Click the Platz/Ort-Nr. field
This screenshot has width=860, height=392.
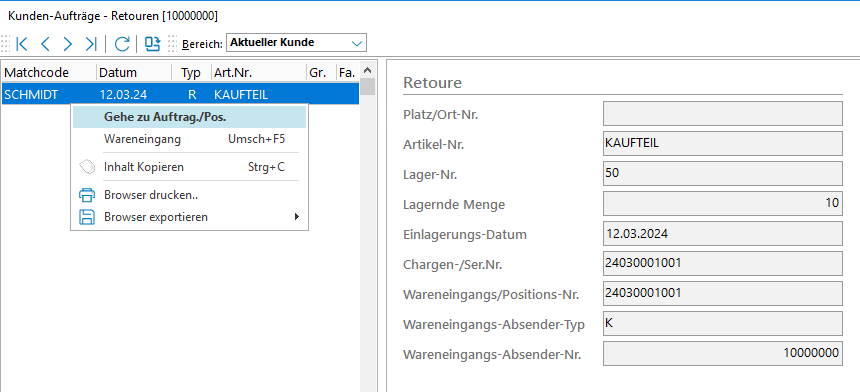(x=723, y=113)
